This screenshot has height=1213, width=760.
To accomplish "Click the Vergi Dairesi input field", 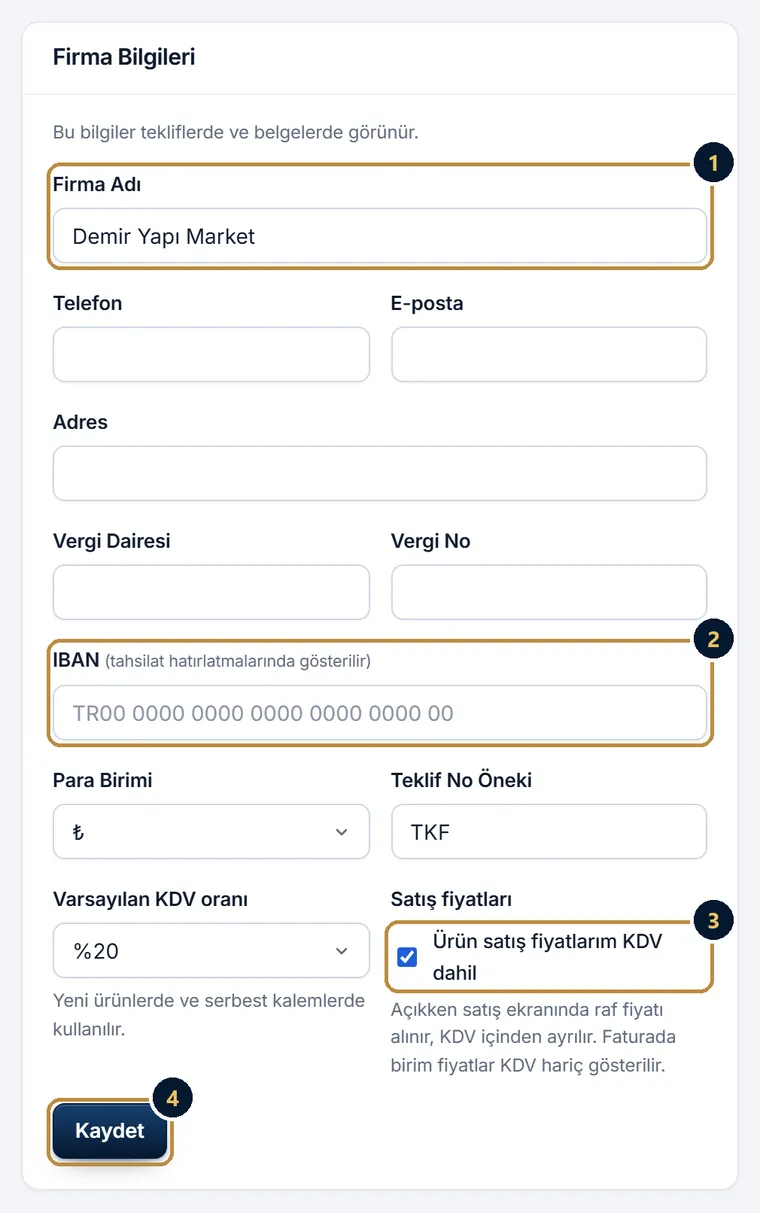I will click(211, 592).
